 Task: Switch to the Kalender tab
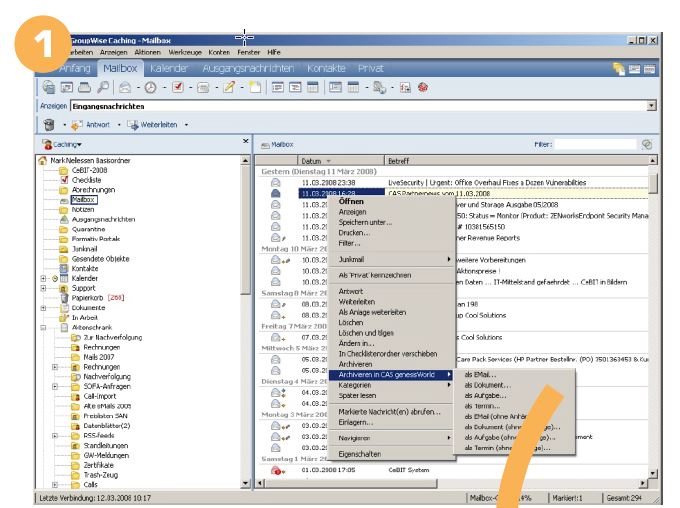[169, 69]
